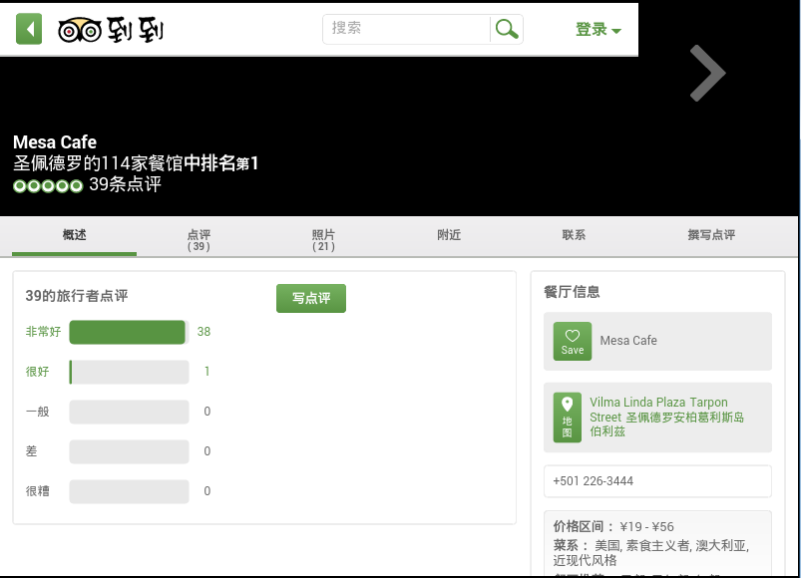Click the Mesa Cafe title heading
This screenshot has width=801, height=578.
click(55, 142)
